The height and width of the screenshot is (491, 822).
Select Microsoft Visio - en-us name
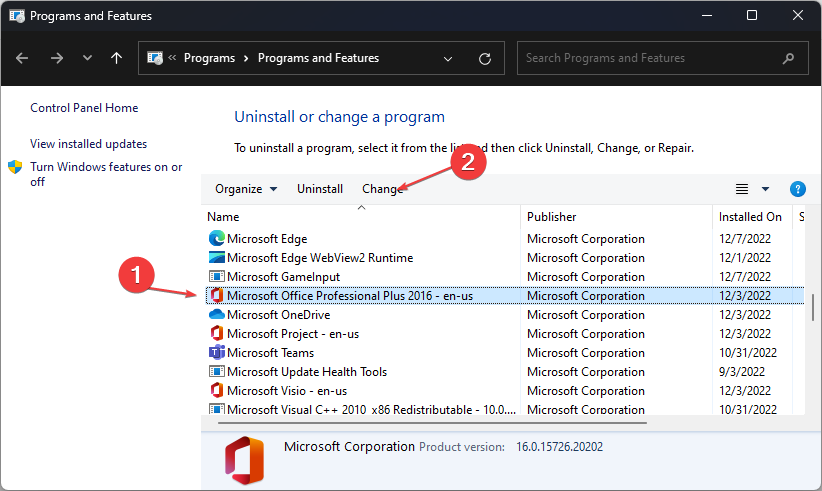coord(287,391)
